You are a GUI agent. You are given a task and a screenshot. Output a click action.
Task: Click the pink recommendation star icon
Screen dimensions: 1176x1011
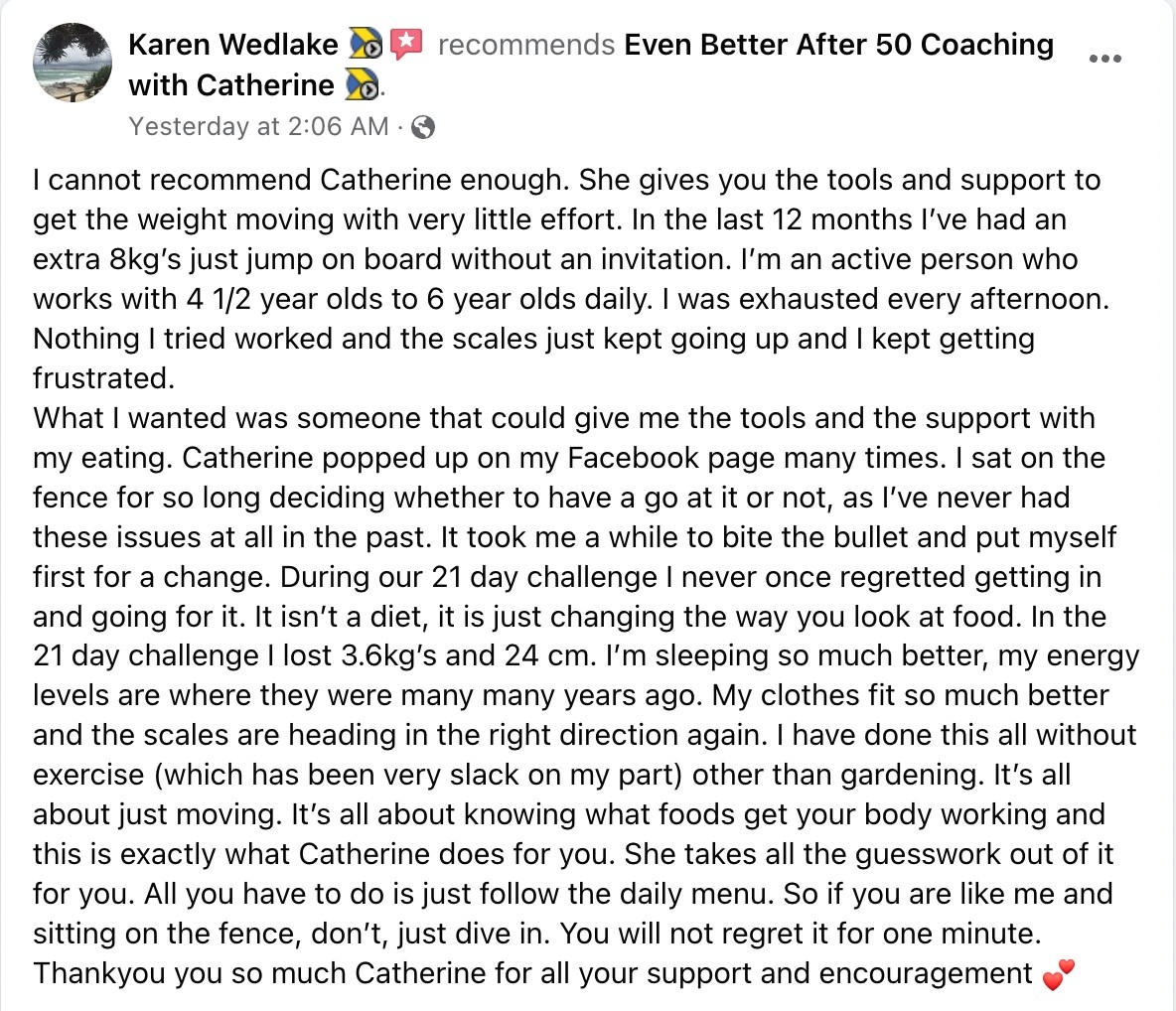tap(406, 45)
